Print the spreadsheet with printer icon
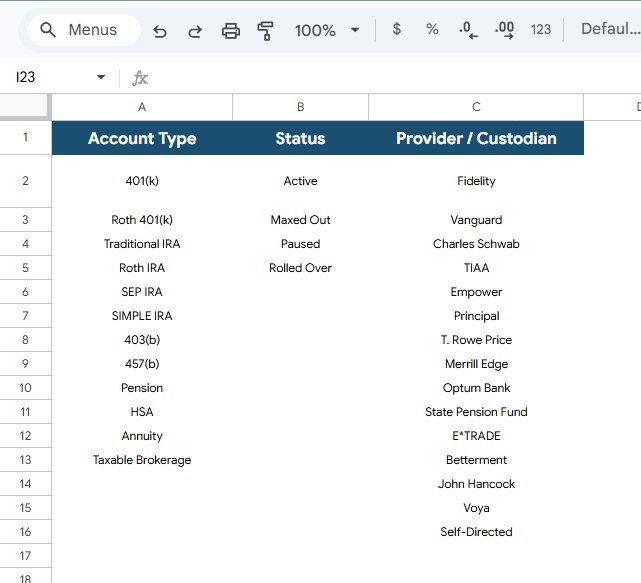641x583 pixels. click(x=231, y=31)
